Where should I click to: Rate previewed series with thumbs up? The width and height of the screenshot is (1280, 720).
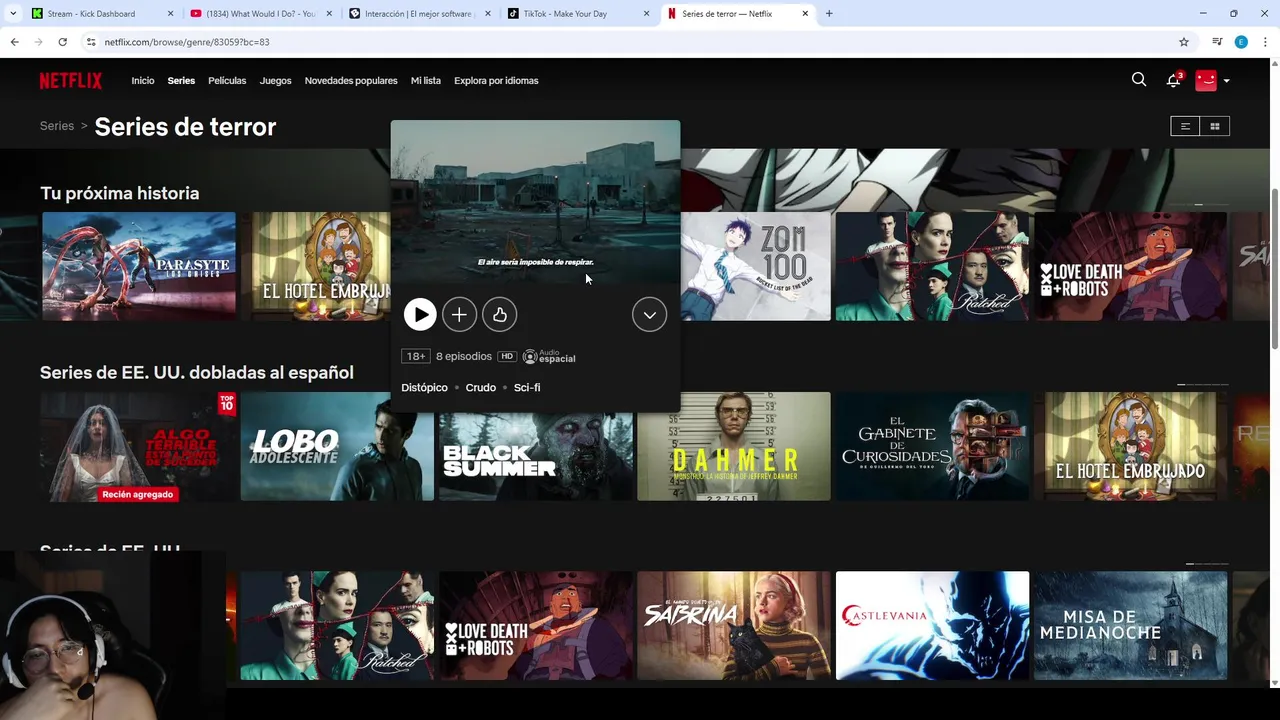(499, 315)
